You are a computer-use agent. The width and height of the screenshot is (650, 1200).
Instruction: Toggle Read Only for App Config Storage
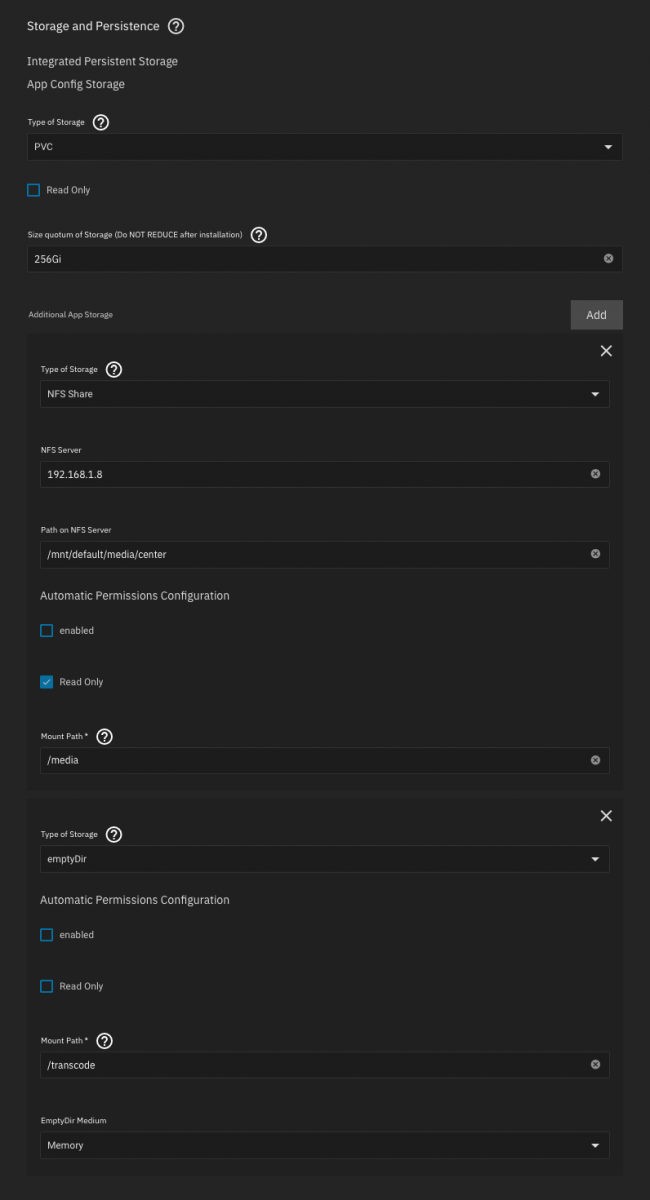coord(34,190)
